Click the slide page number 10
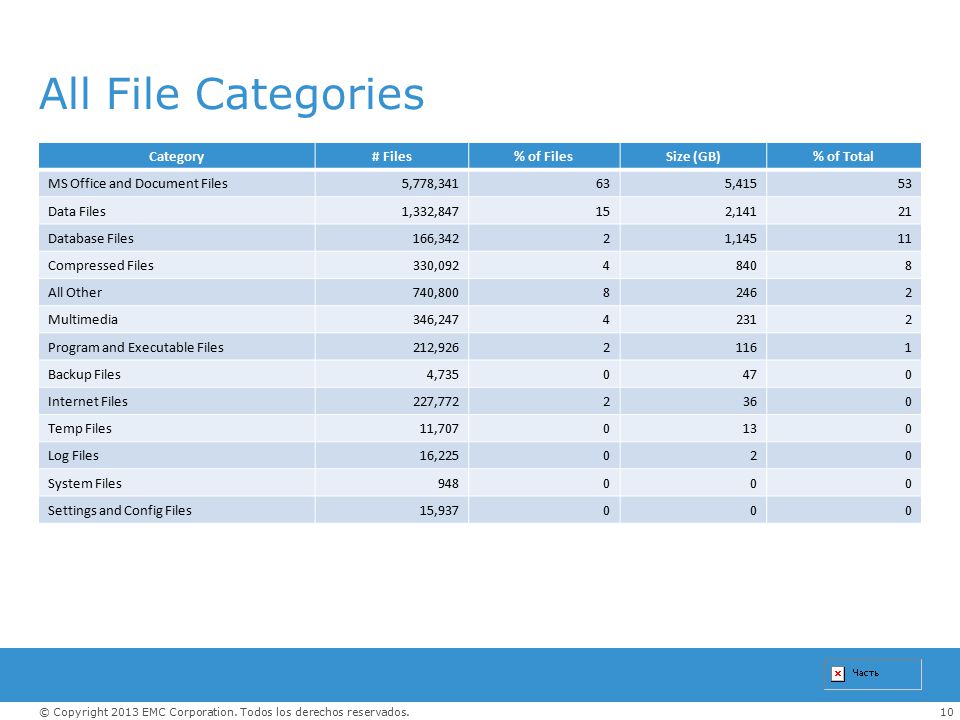Image resolution: width=960 pixels, height=720 pixels. click(947, 712)
